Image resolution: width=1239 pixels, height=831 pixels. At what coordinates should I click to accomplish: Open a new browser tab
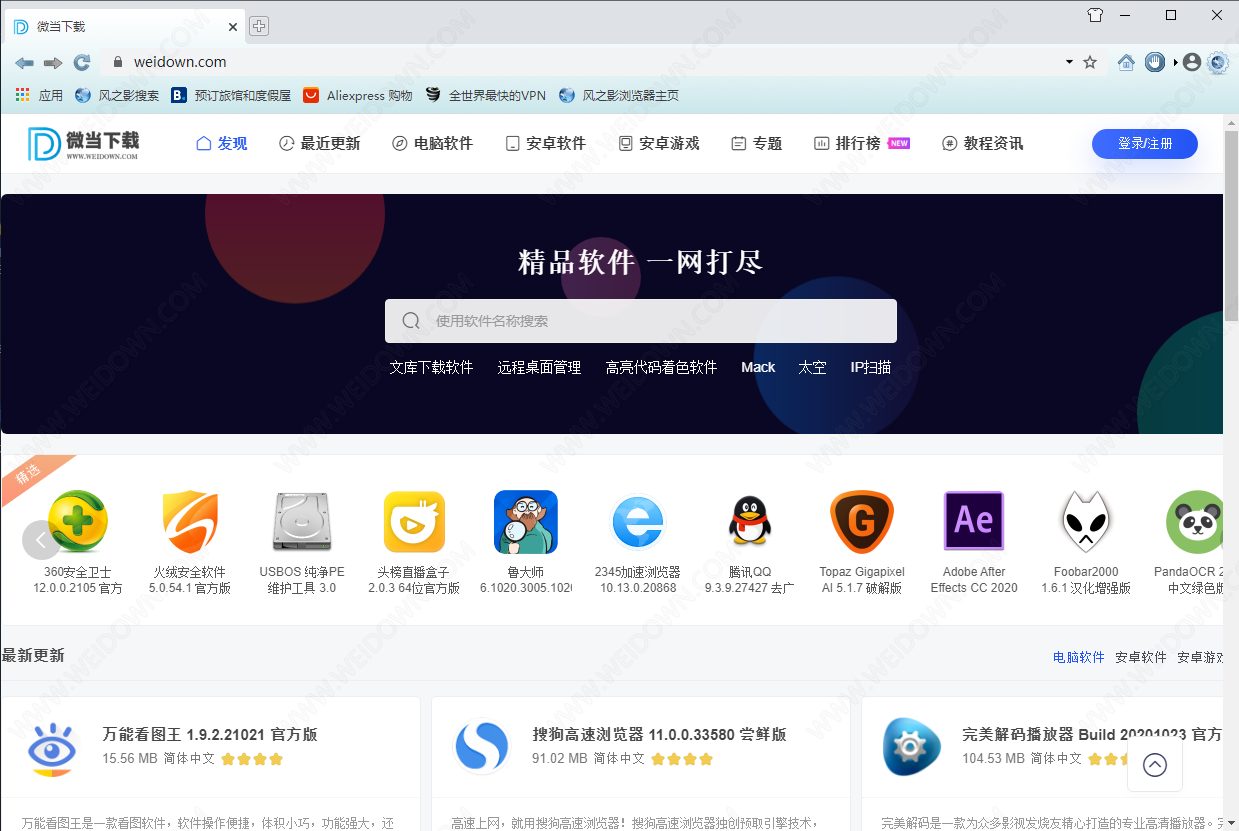pos(258,26)
